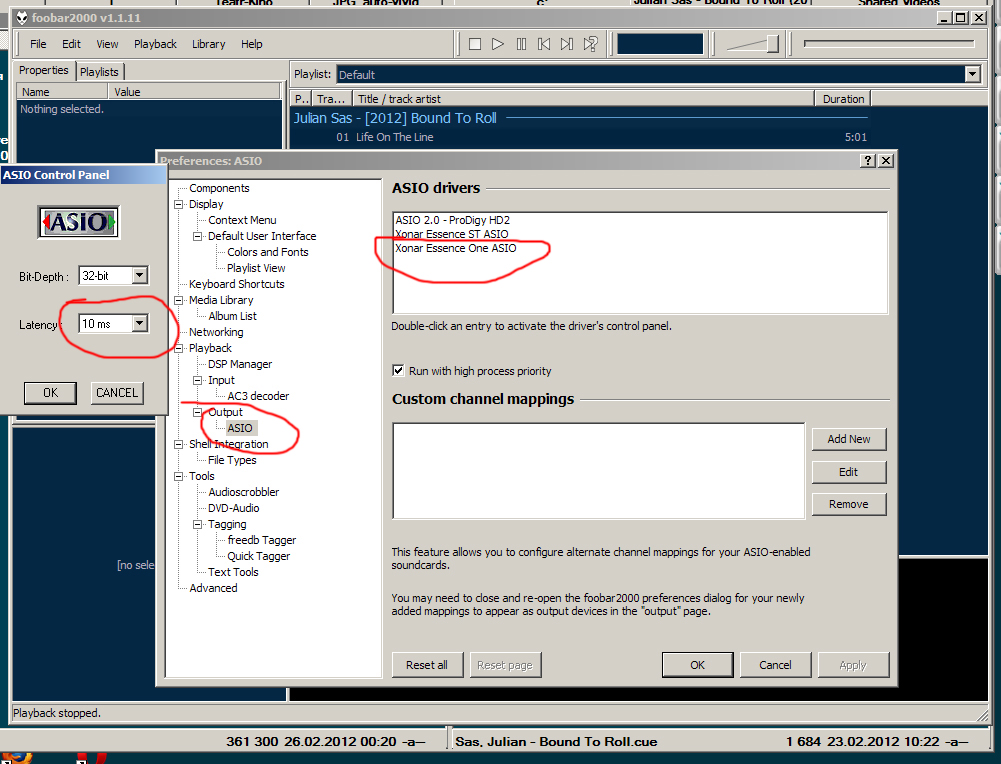Click OK in ASIO Control Panel
Screen dimensions: 1001x764
coord(50,393)
